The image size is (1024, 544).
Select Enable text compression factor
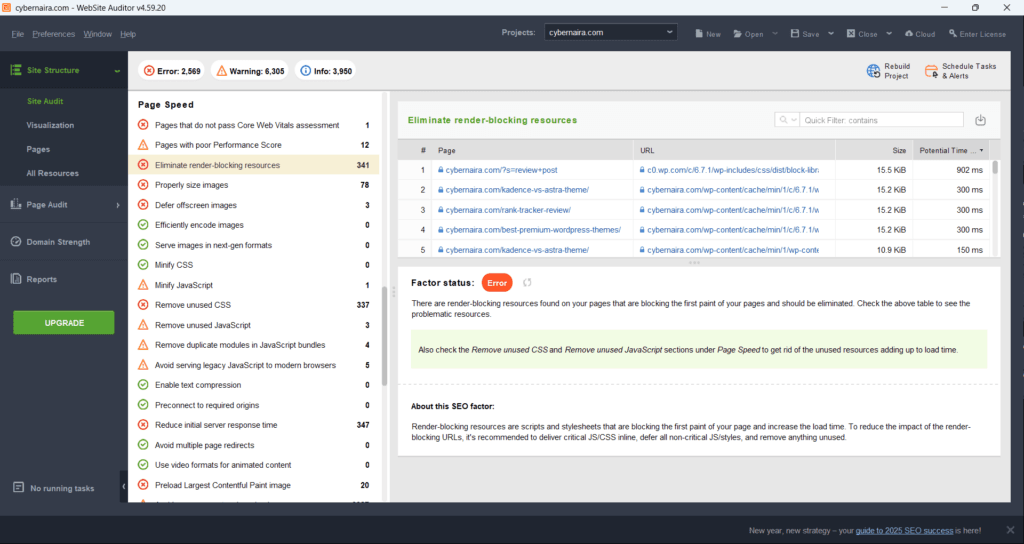(253, 385)
